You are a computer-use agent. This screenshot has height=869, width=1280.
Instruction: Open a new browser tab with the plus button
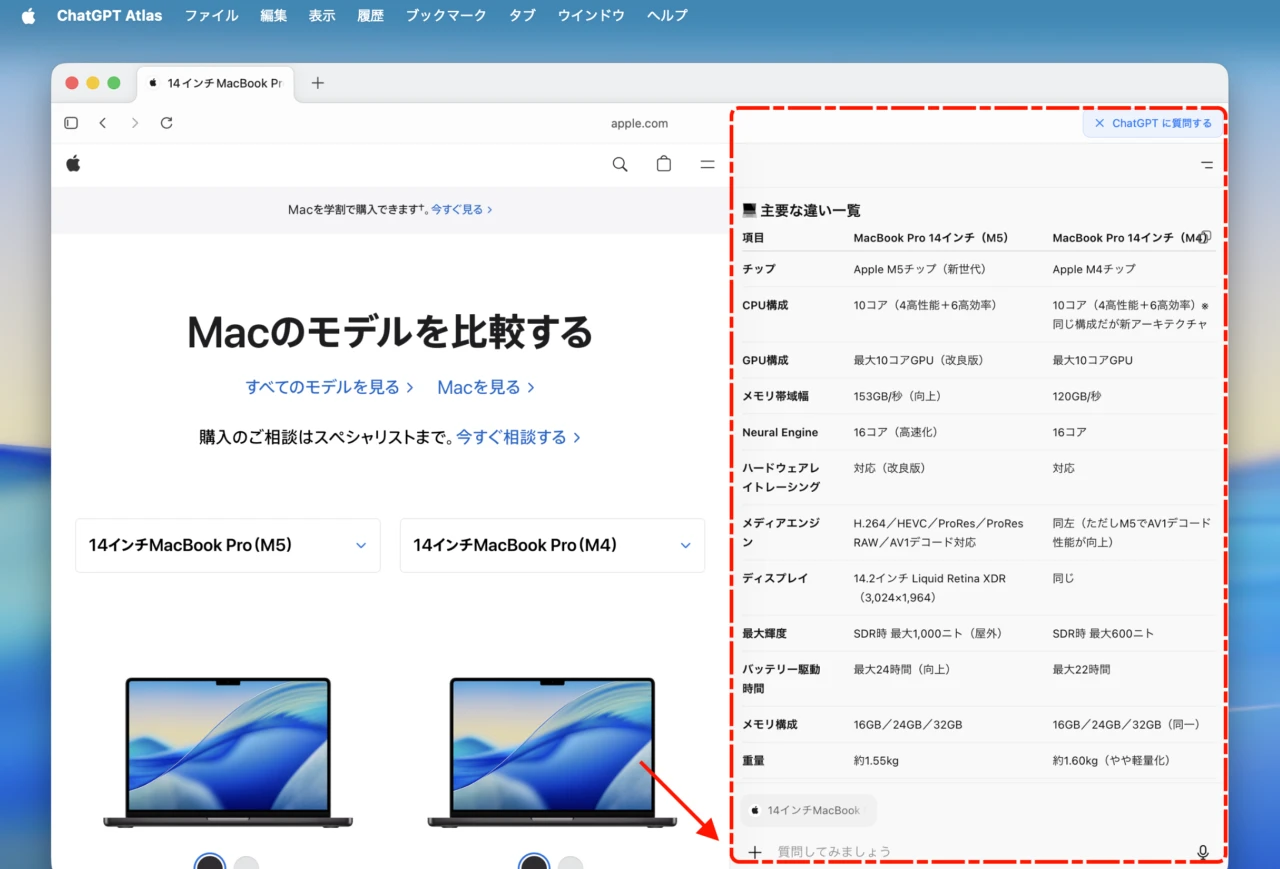click(317, 83)
